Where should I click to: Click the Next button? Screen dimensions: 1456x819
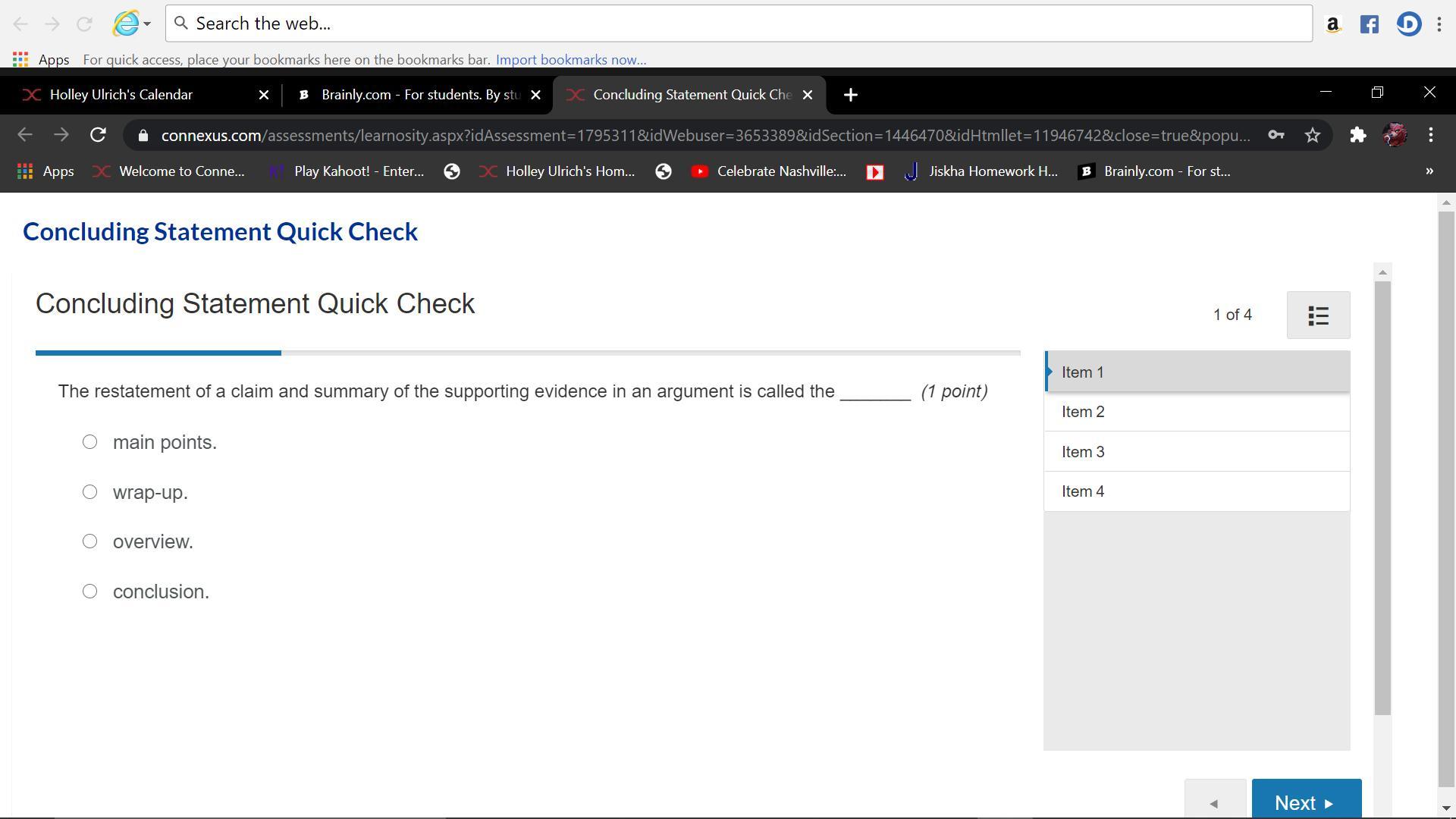1306,802
